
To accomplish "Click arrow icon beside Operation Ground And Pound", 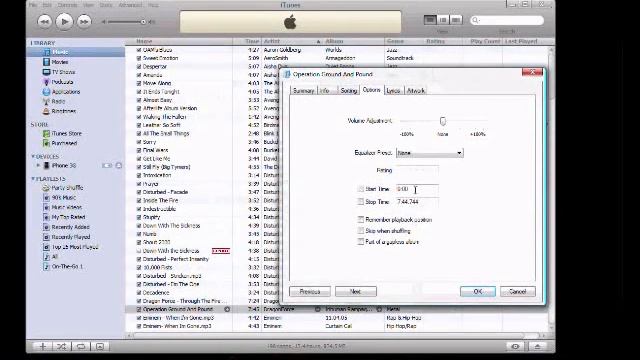I will pyautogui.click(x=227, y=309).
